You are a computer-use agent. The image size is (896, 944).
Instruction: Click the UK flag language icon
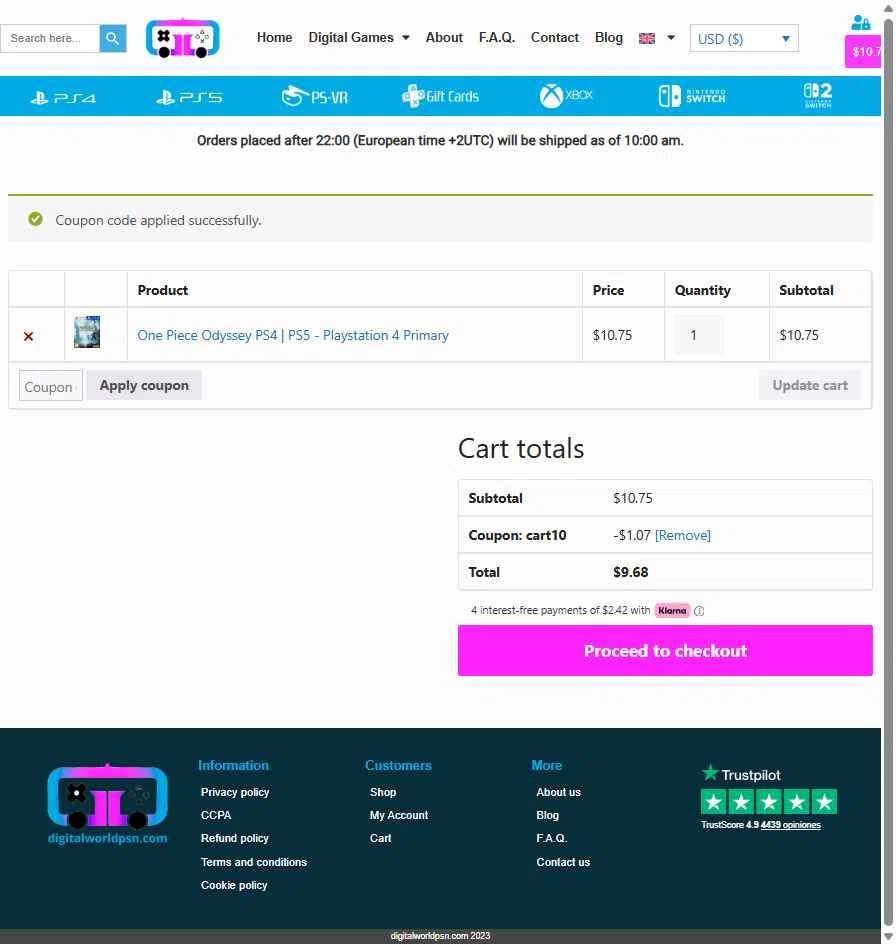pos(647,39)
